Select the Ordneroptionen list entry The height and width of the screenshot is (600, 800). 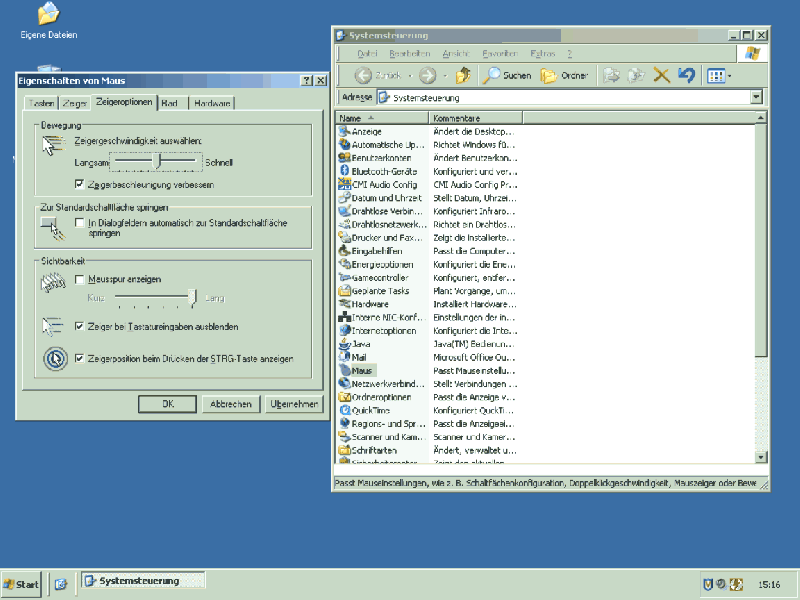tap(376, 397)
